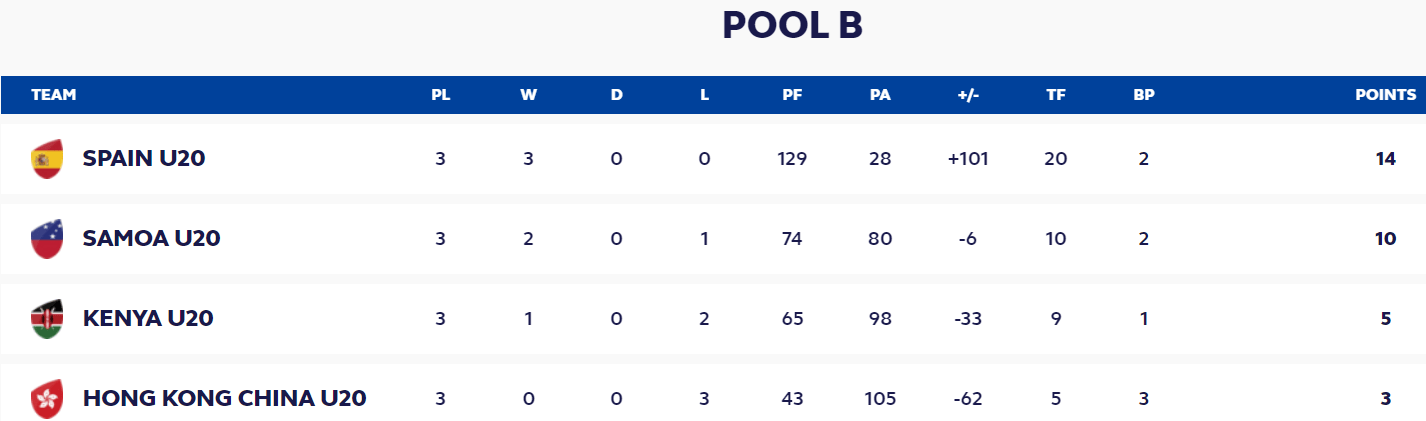Click the POINTS column header

coord(1386,95)
